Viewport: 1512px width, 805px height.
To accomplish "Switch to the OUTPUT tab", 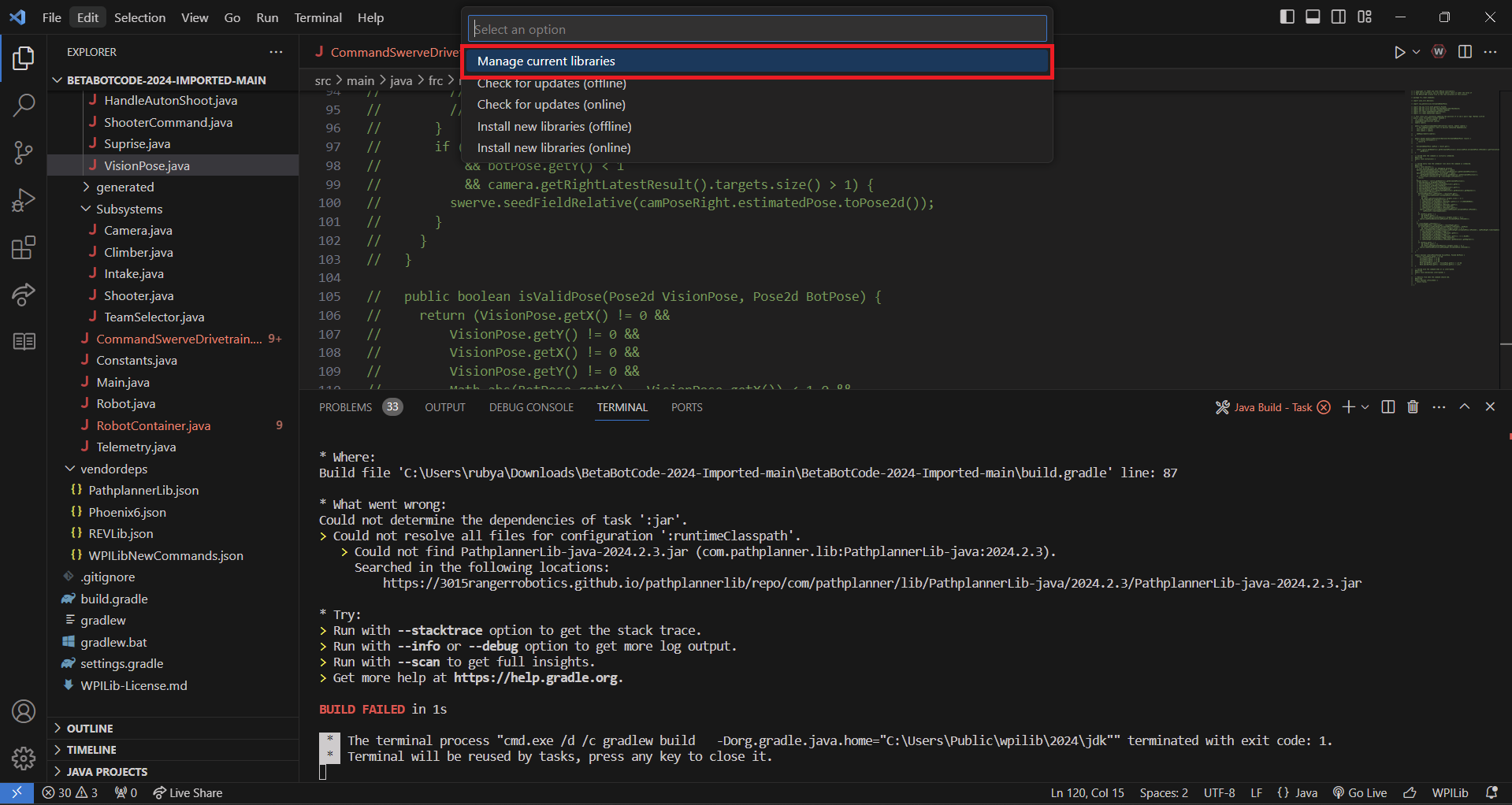I will pyautogui.click(x=445, y=407).
